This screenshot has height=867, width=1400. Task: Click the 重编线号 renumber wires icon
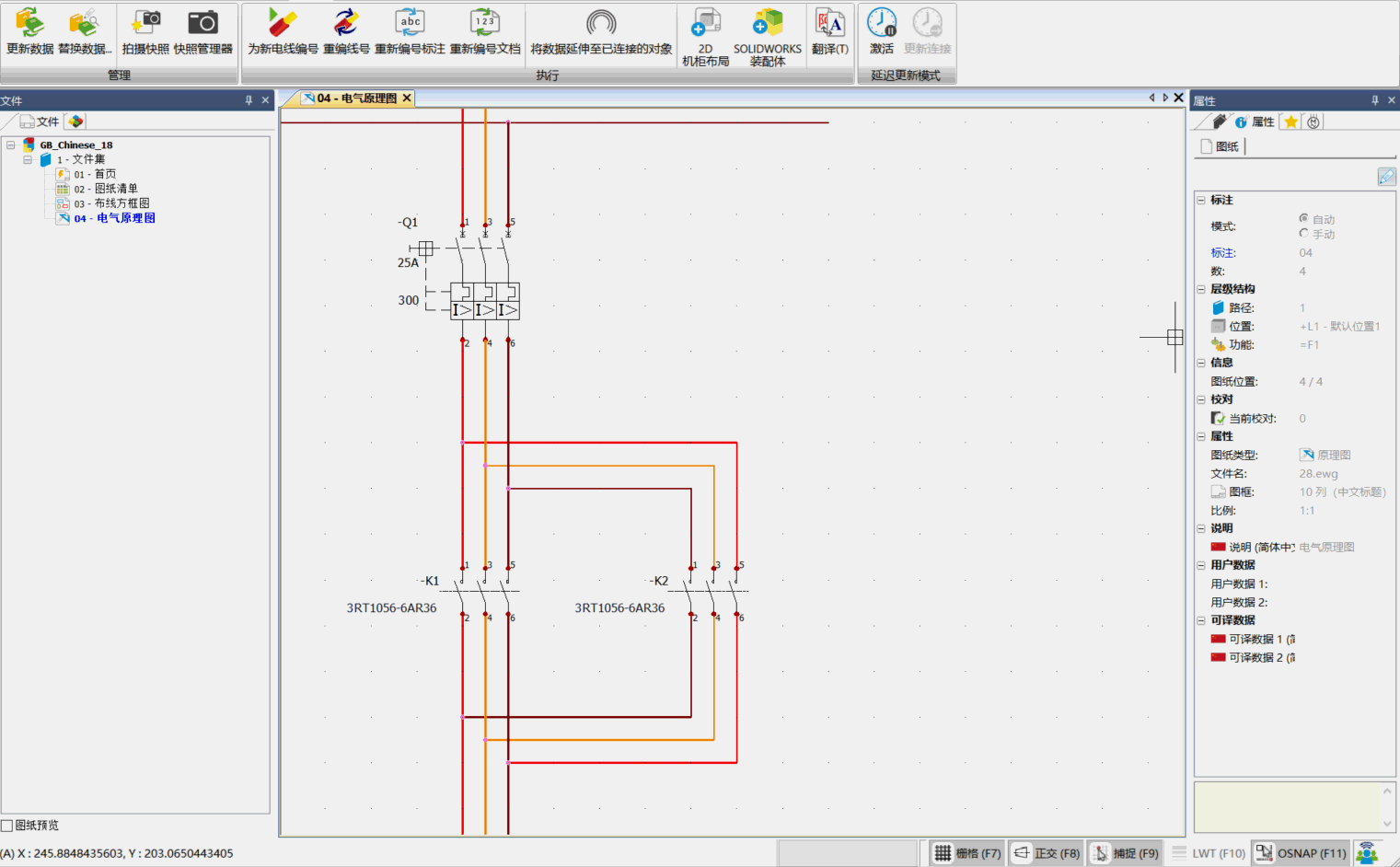click(x=346, y=23)
